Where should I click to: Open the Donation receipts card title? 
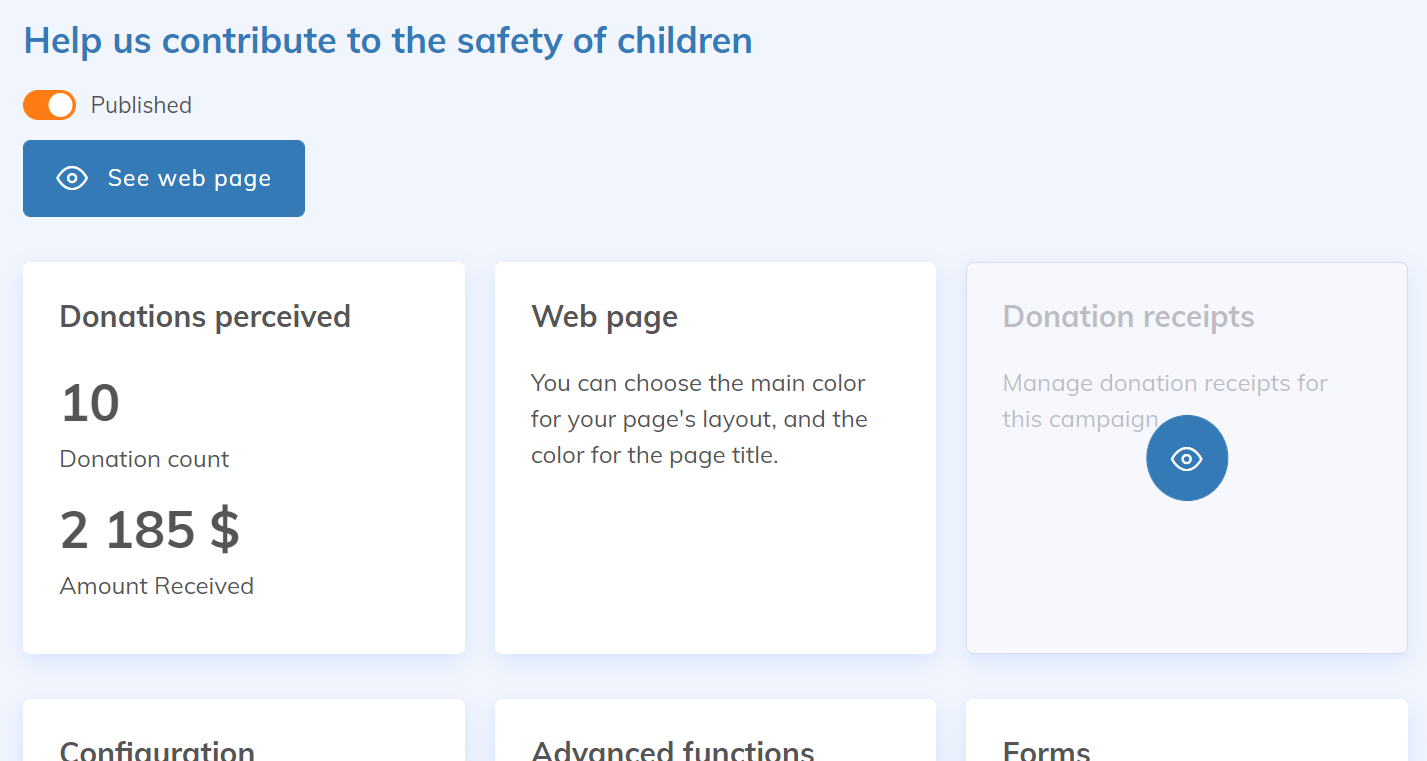(1128, 317)
